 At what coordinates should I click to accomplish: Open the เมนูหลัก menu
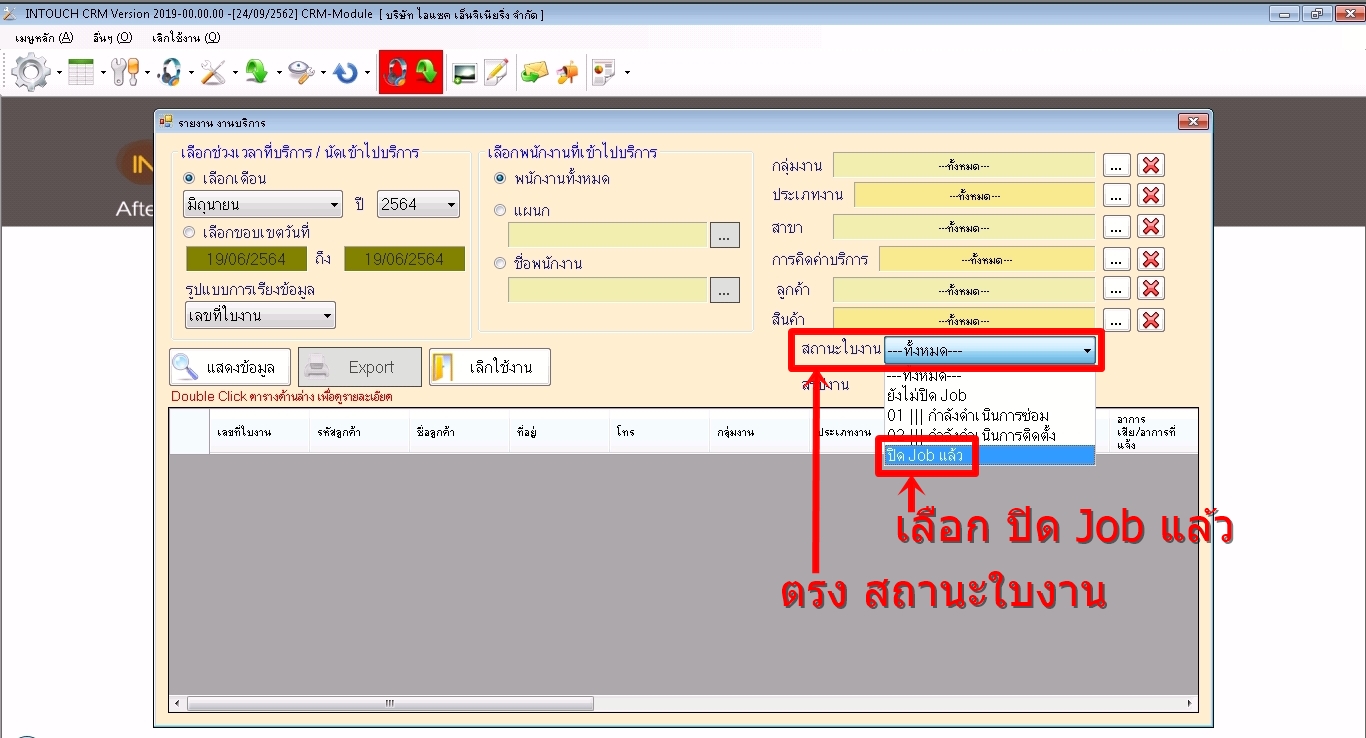tap(44, 38)
